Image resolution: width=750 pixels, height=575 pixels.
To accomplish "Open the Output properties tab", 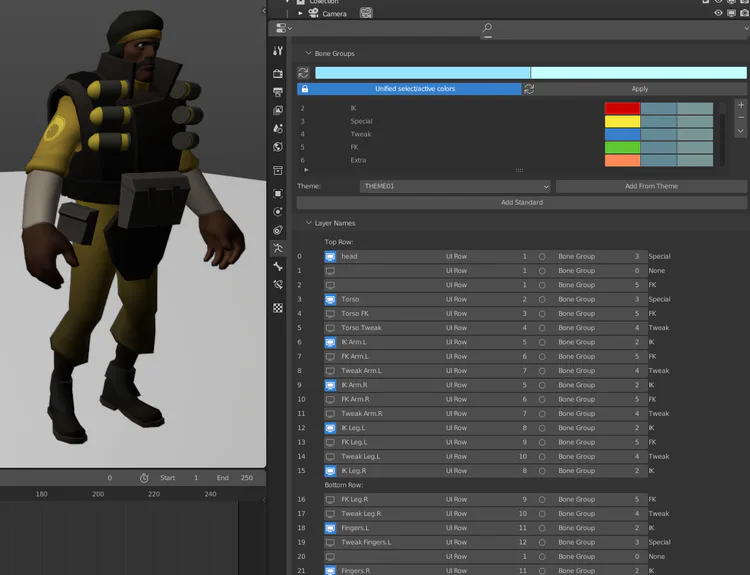I will click(278, 92).
